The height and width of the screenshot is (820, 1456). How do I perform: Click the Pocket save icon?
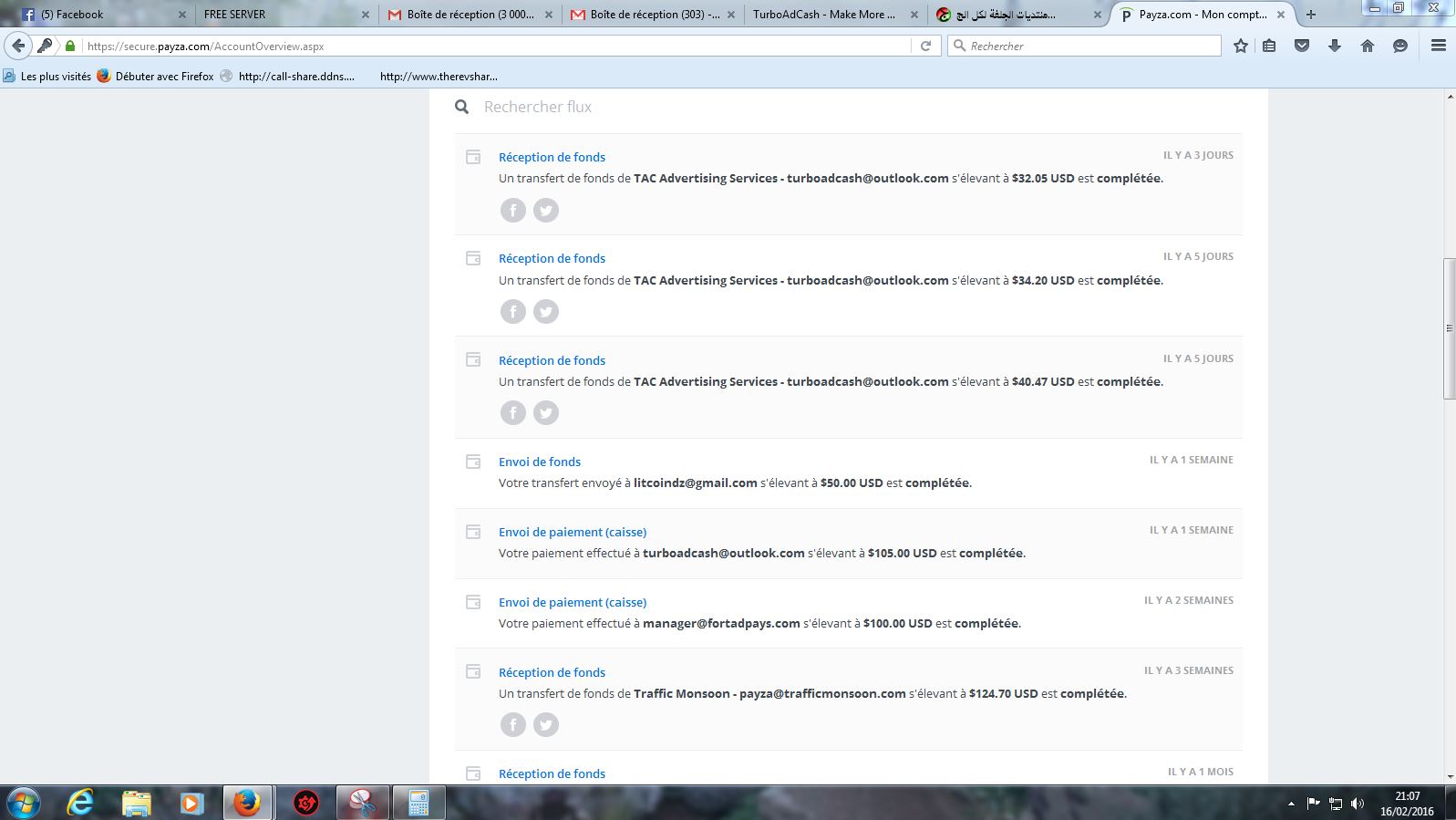[x=1302, y=46]
